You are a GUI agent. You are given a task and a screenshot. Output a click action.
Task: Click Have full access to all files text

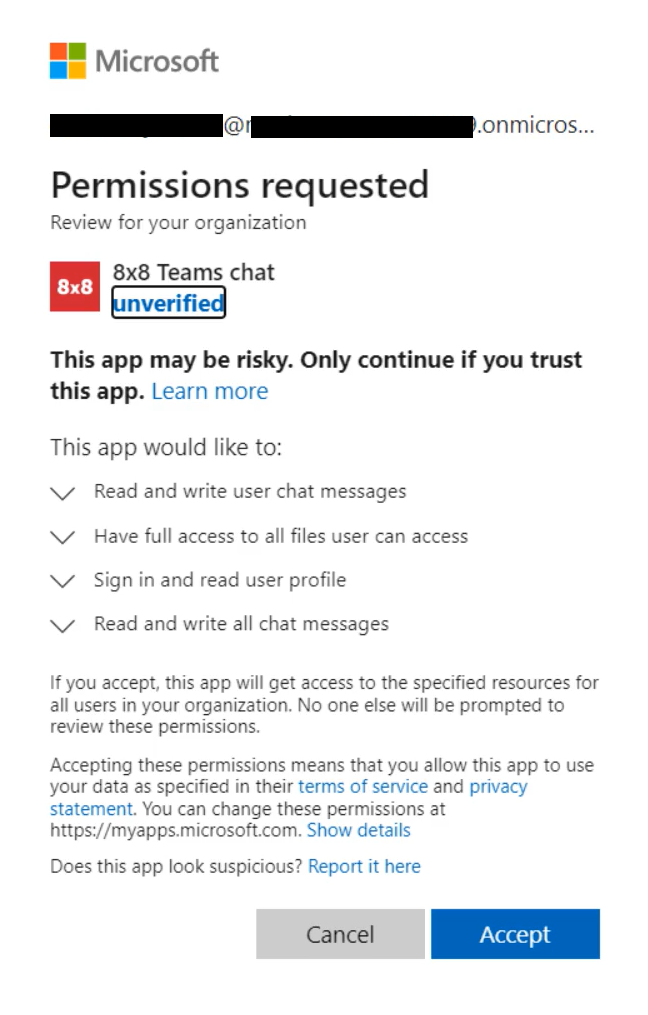tap(281, 536)
